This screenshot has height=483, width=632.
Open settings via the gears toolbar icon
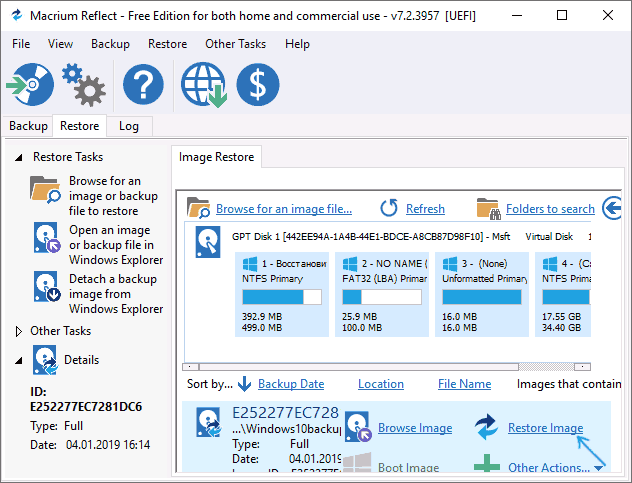click(83, 85)
